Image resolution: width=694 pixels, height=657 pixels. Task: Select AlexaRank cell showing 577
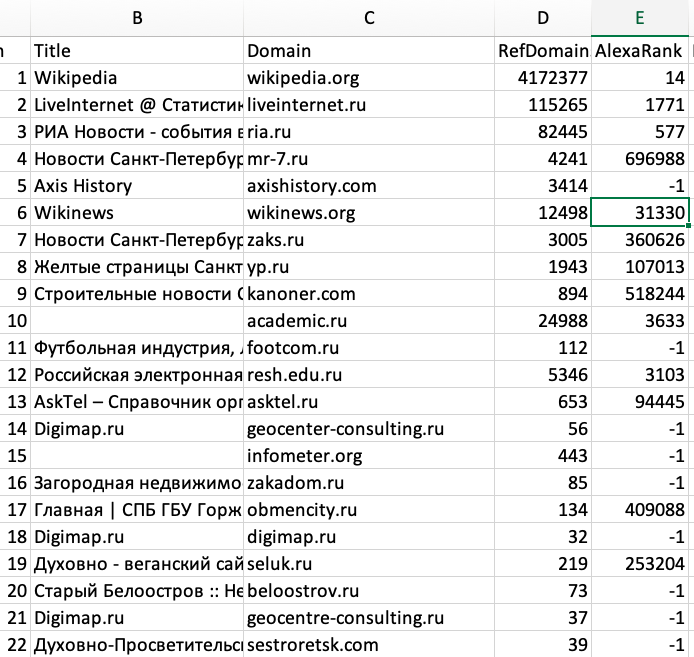click(x=640, y=131)
